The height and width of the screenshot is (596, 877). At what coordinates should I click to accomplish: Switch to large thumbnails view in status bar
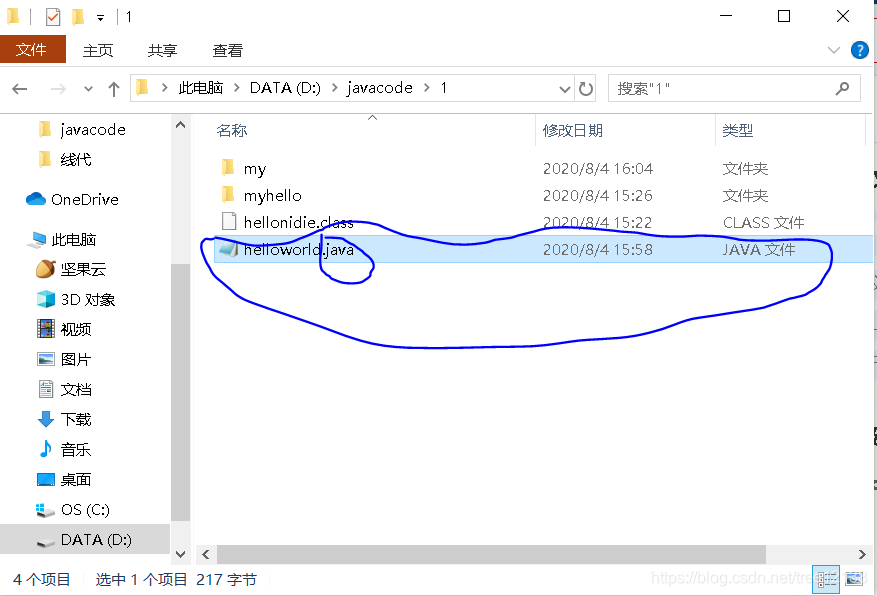(x=854, y=578)
